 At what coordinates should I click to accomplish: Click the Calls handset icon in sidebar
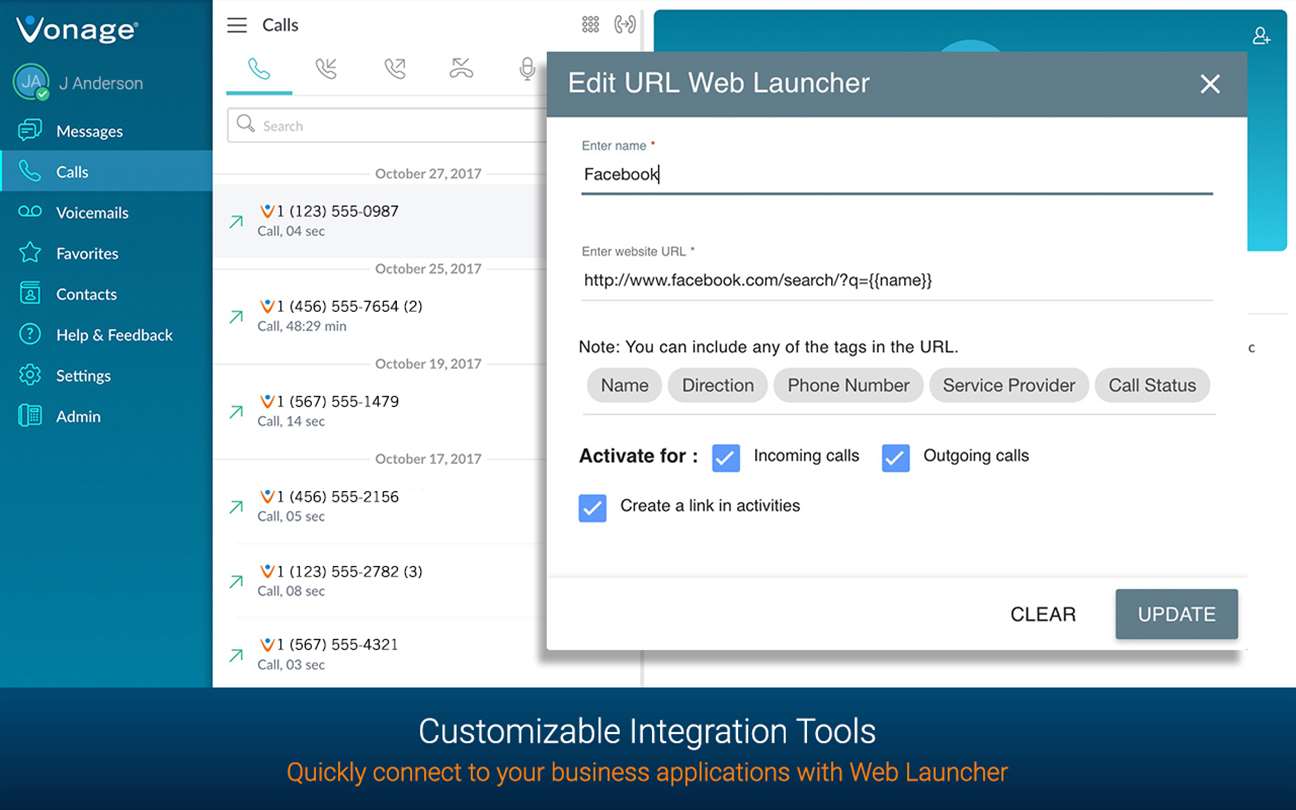tap(30, 171)
